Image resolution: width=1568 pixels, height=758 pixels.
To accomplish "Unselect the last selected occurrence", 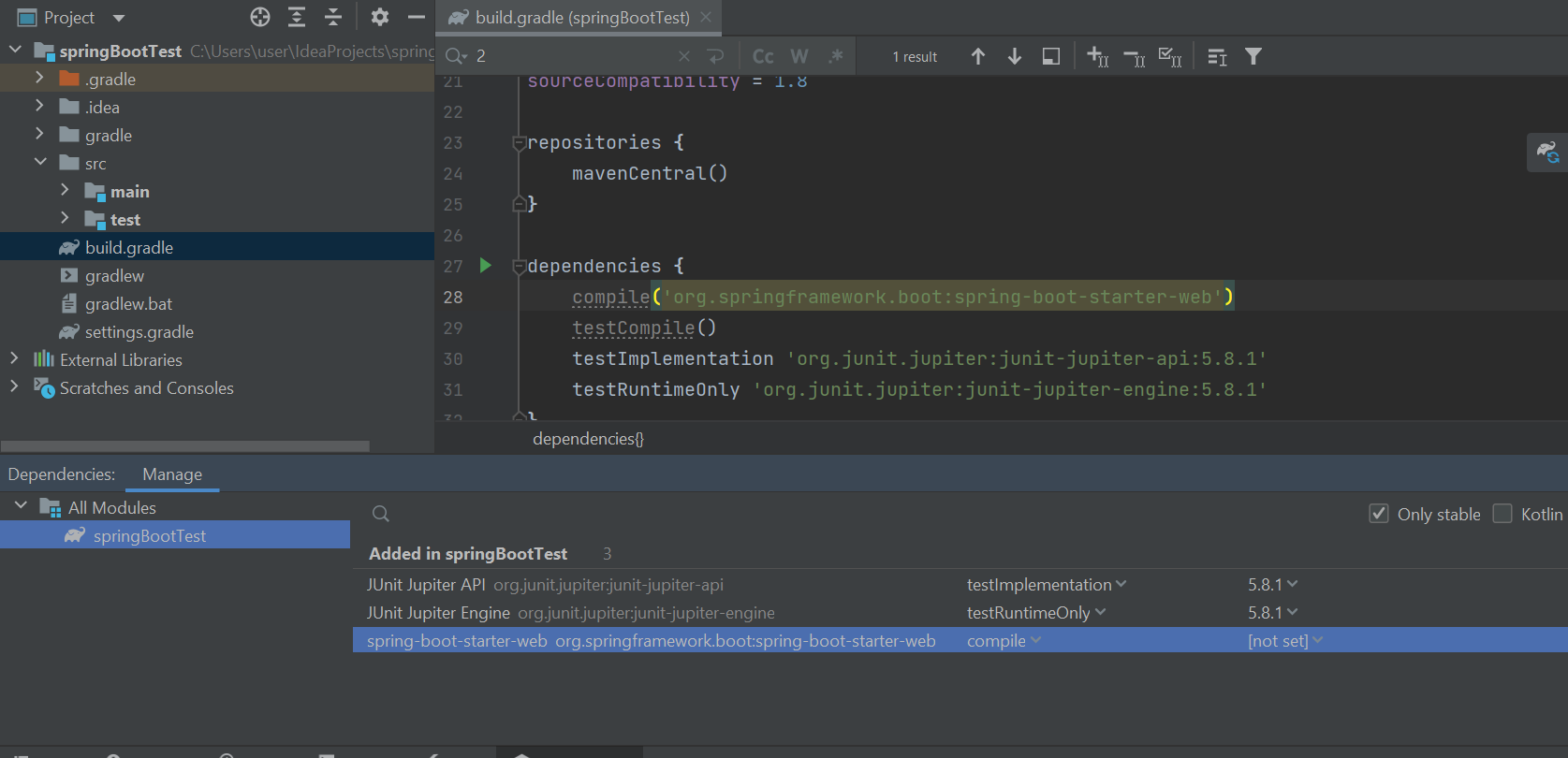I will pos(1134,57).
